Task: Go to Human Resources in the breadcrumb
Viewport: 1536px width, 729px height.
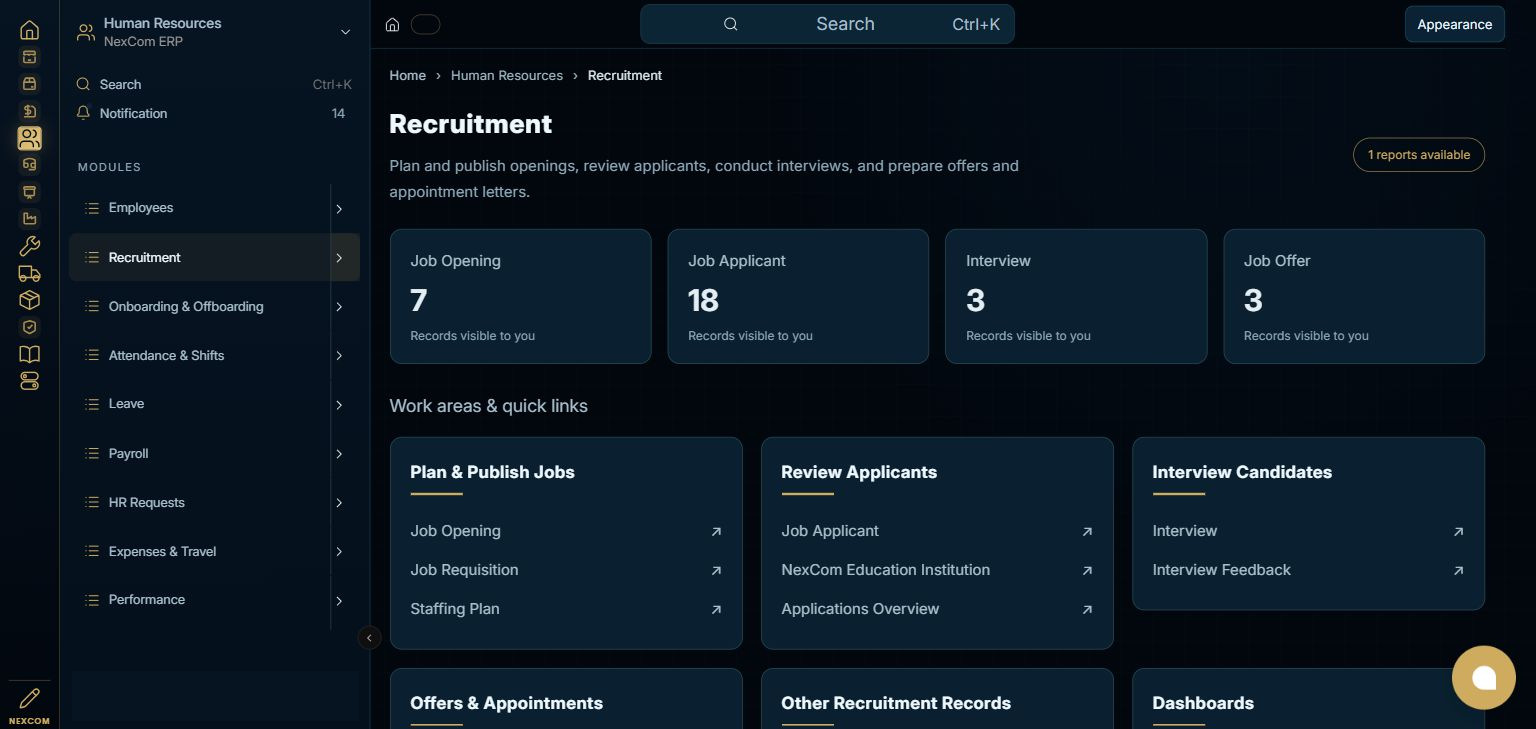Action: 507,75
